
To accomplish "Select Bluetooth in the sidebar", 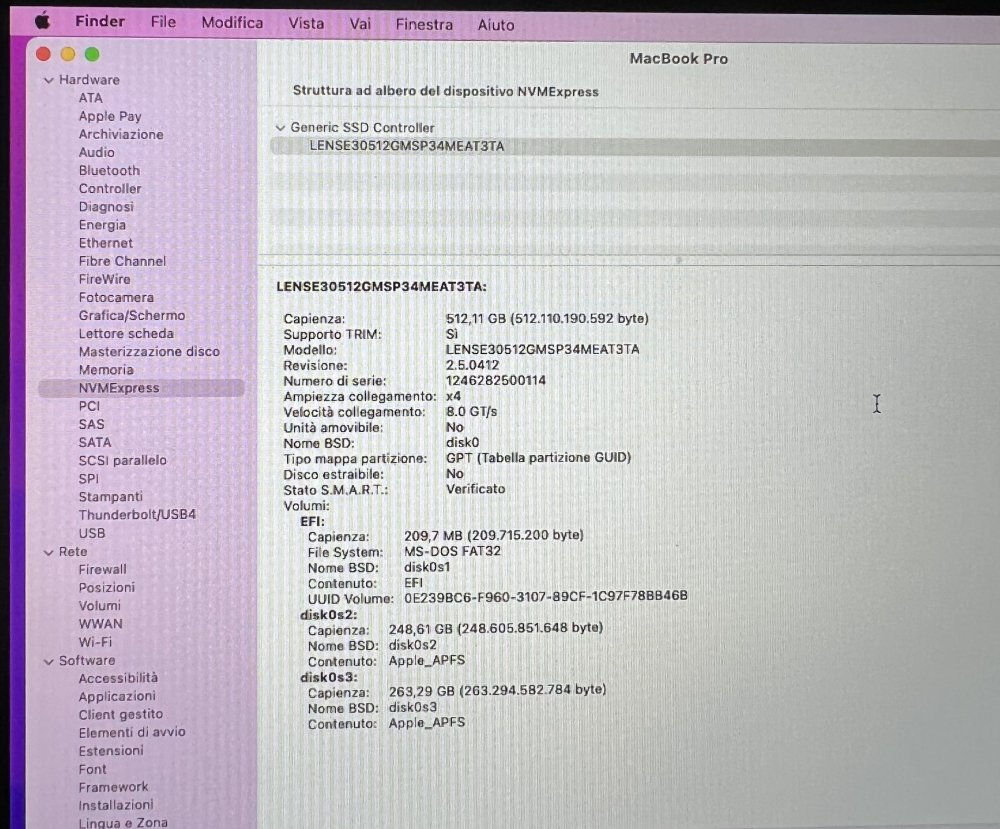I will tap(109, 170).
